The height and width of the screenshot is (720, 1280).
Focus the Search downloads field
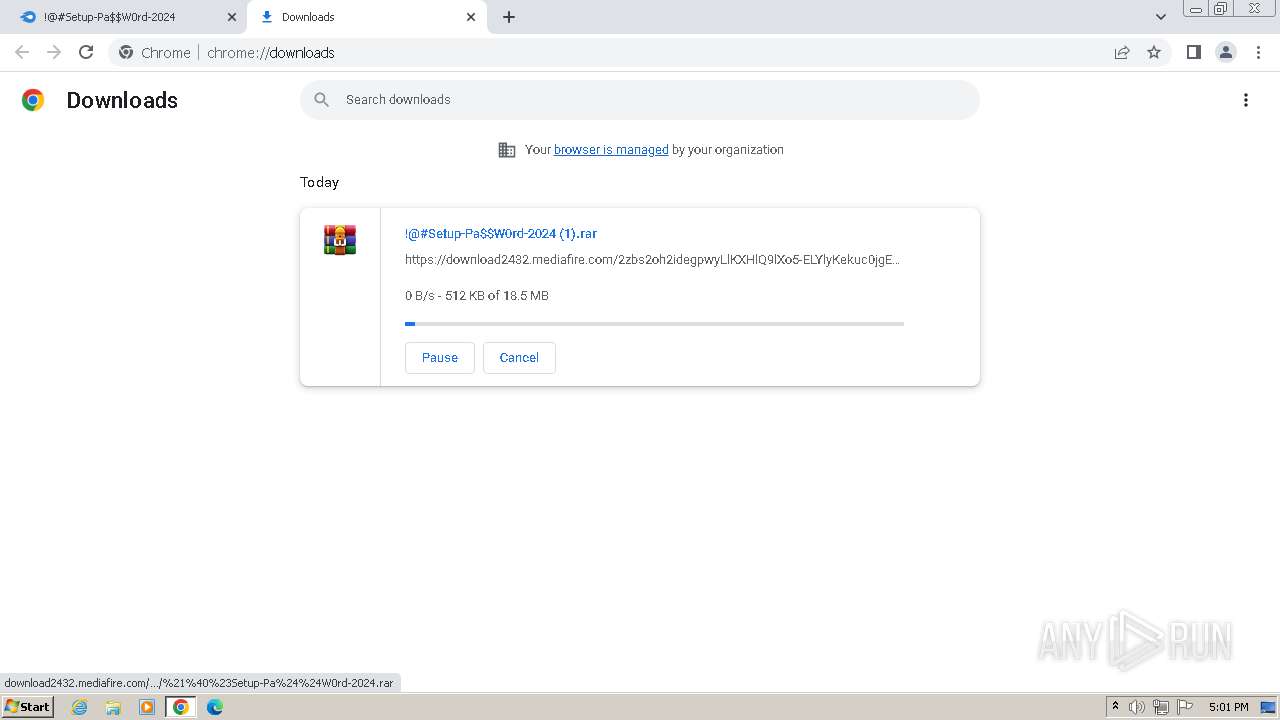click(640, 100)
